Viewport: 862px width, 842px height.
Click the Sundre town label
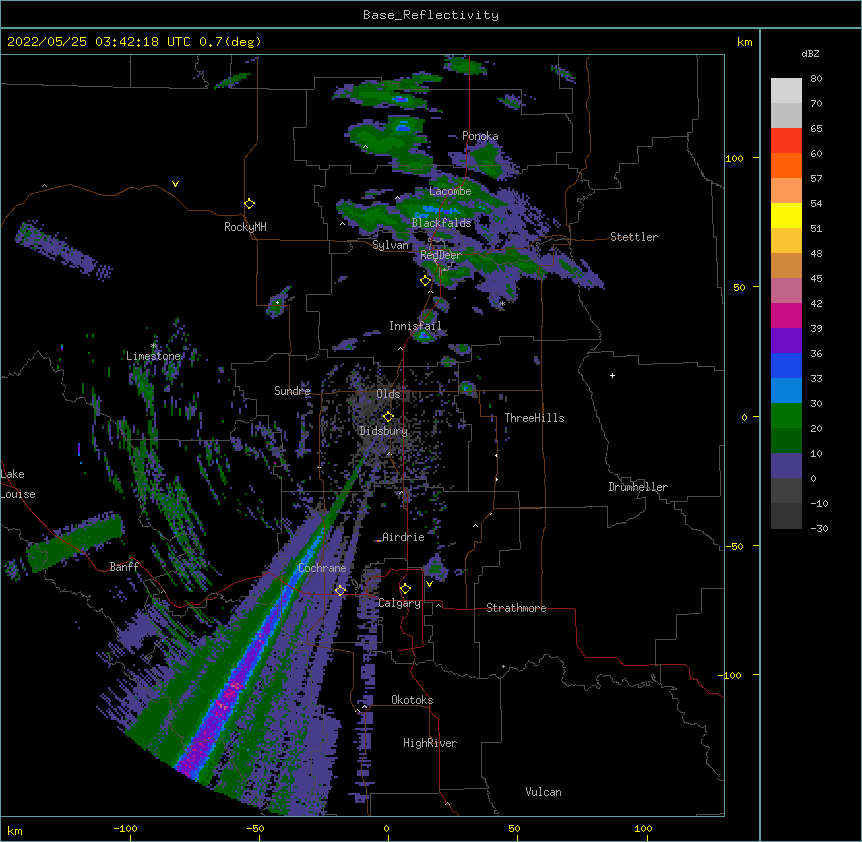[292, 391]
